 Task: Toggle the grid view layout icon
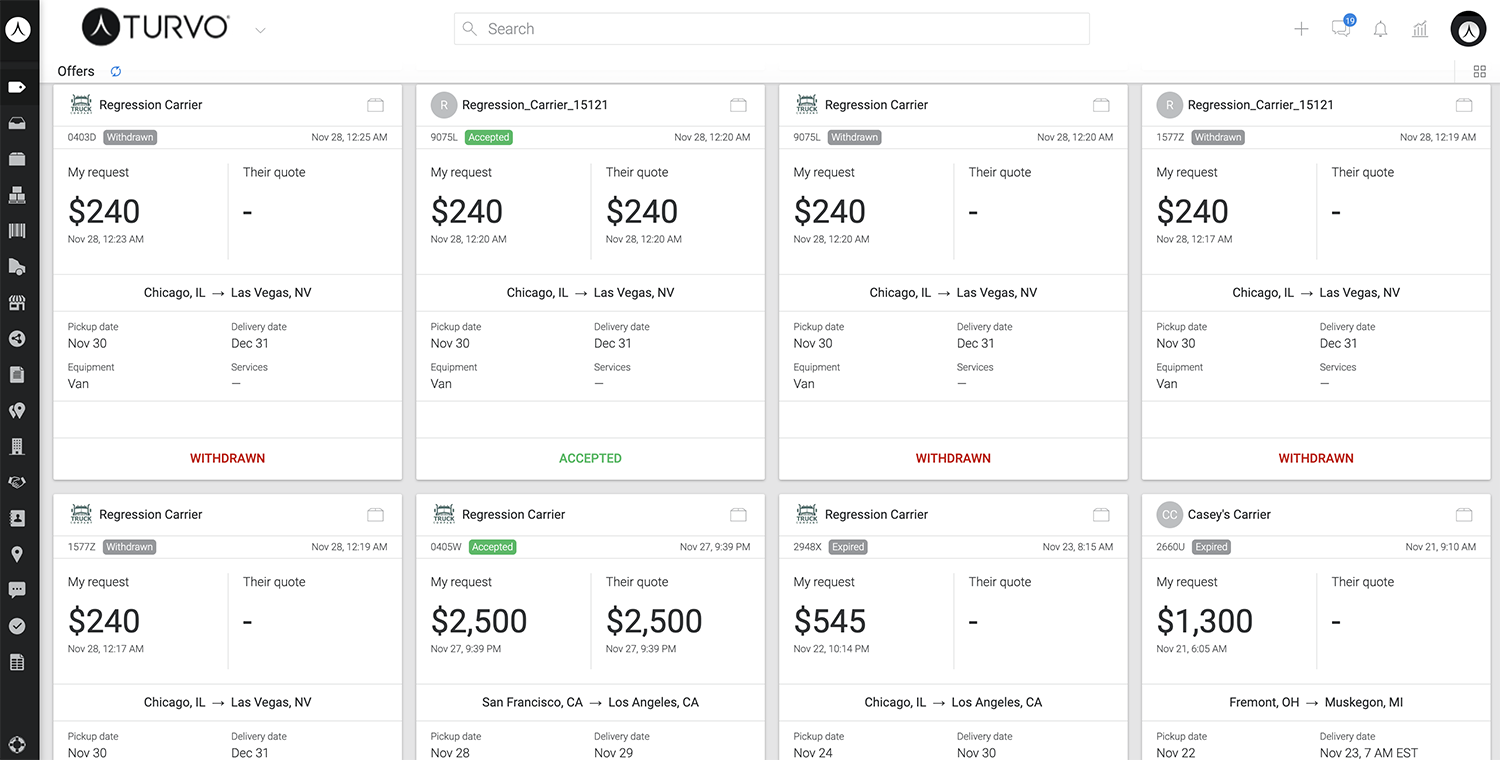point(1480,71)
